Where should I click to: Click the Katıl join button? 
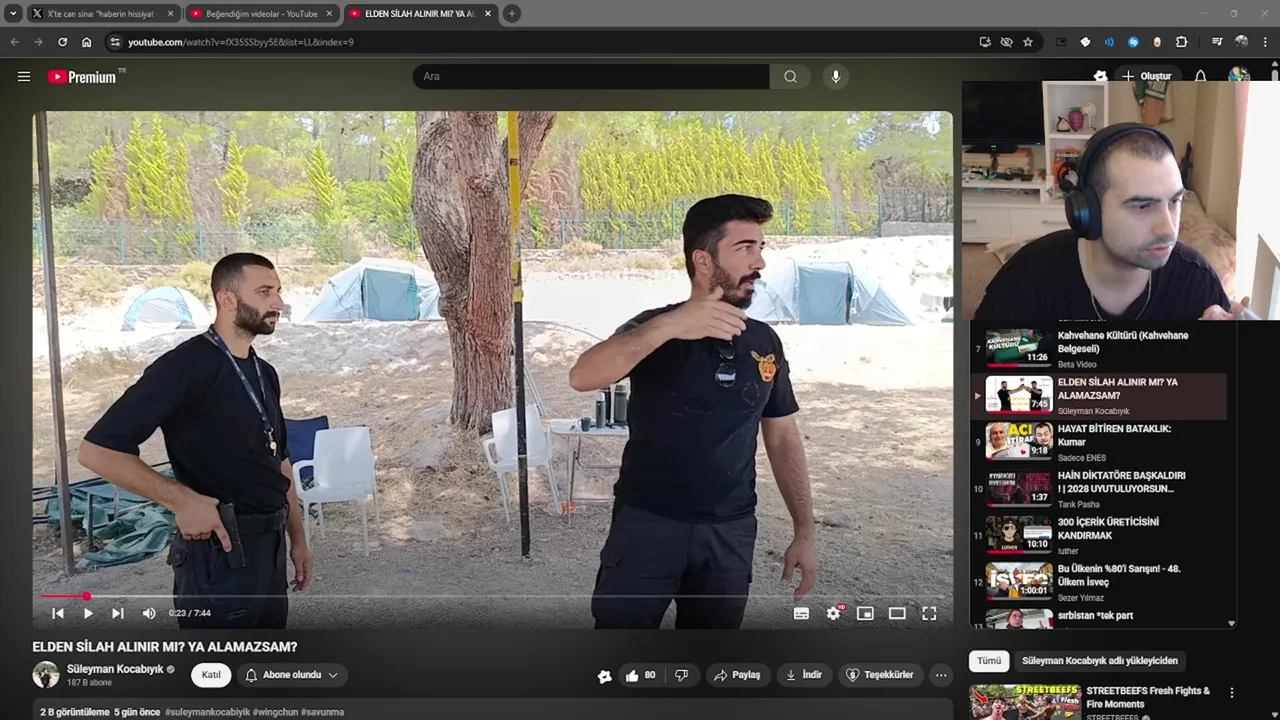(x=211, y=675)
